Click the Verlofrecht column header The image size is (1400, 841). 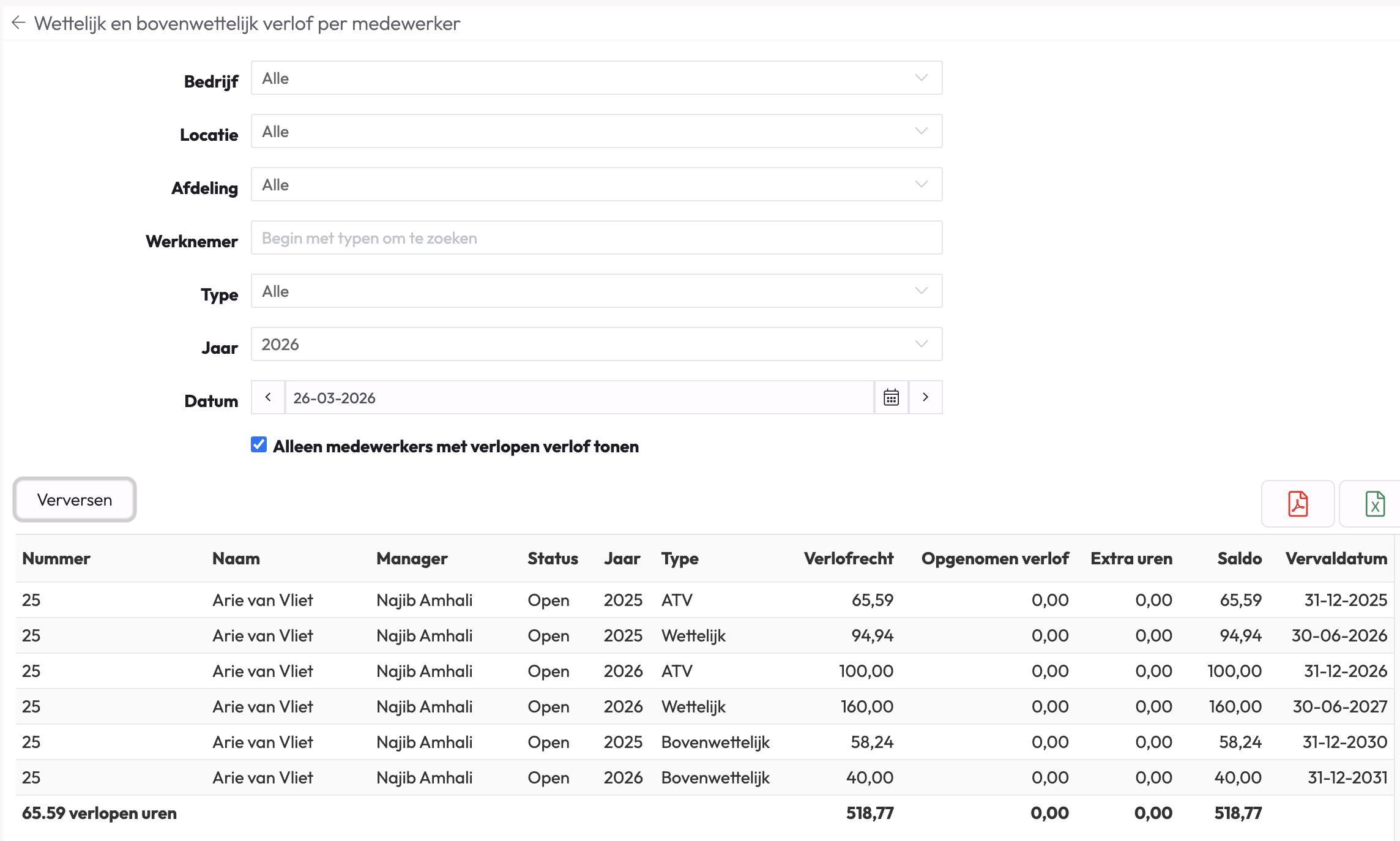point(848,559)
